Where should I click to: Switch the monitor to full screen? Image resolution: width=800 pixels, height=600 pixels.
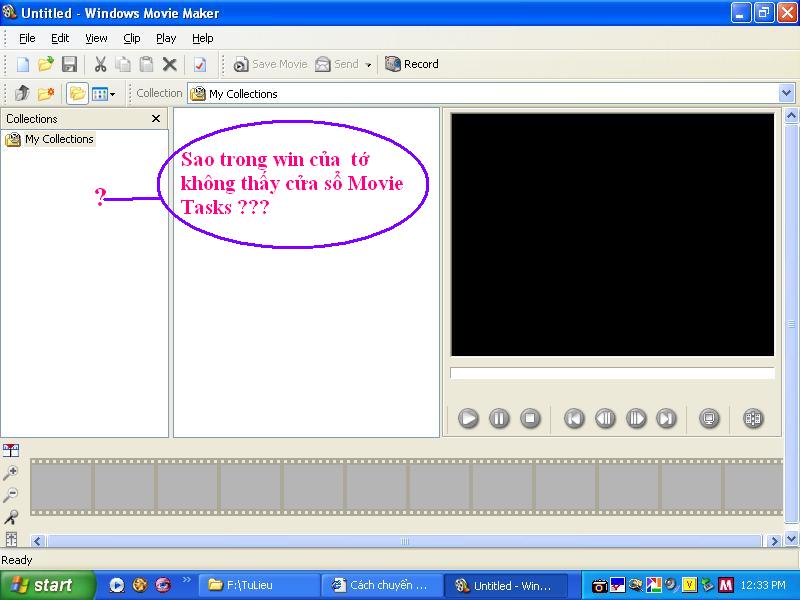(x=709, y=418)
